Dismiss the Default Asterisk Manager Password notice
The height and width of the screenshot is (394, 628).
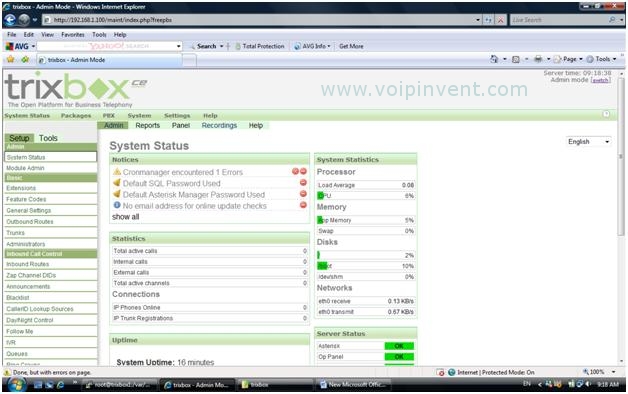[303, 194]
